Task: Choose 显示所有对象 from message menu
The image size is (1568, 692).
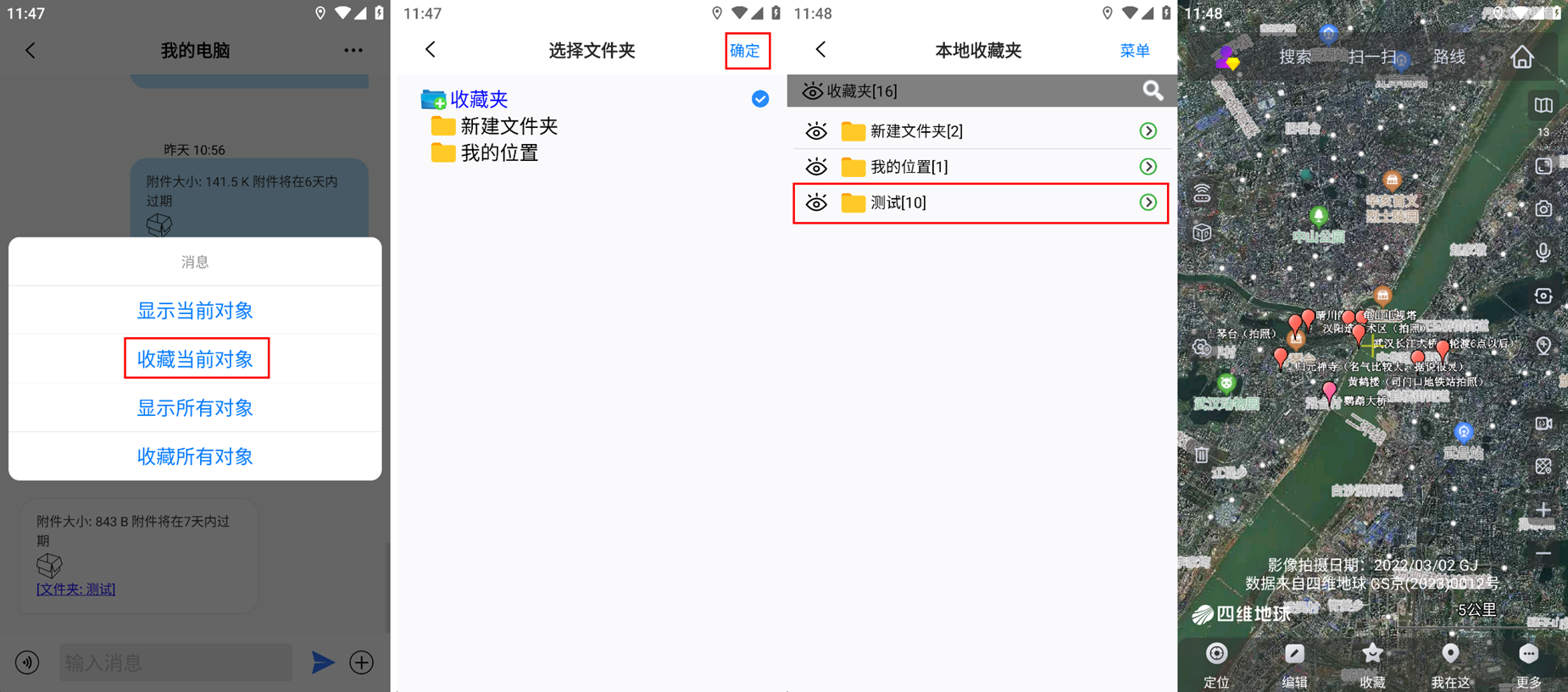Action: (x=196, y=408)
